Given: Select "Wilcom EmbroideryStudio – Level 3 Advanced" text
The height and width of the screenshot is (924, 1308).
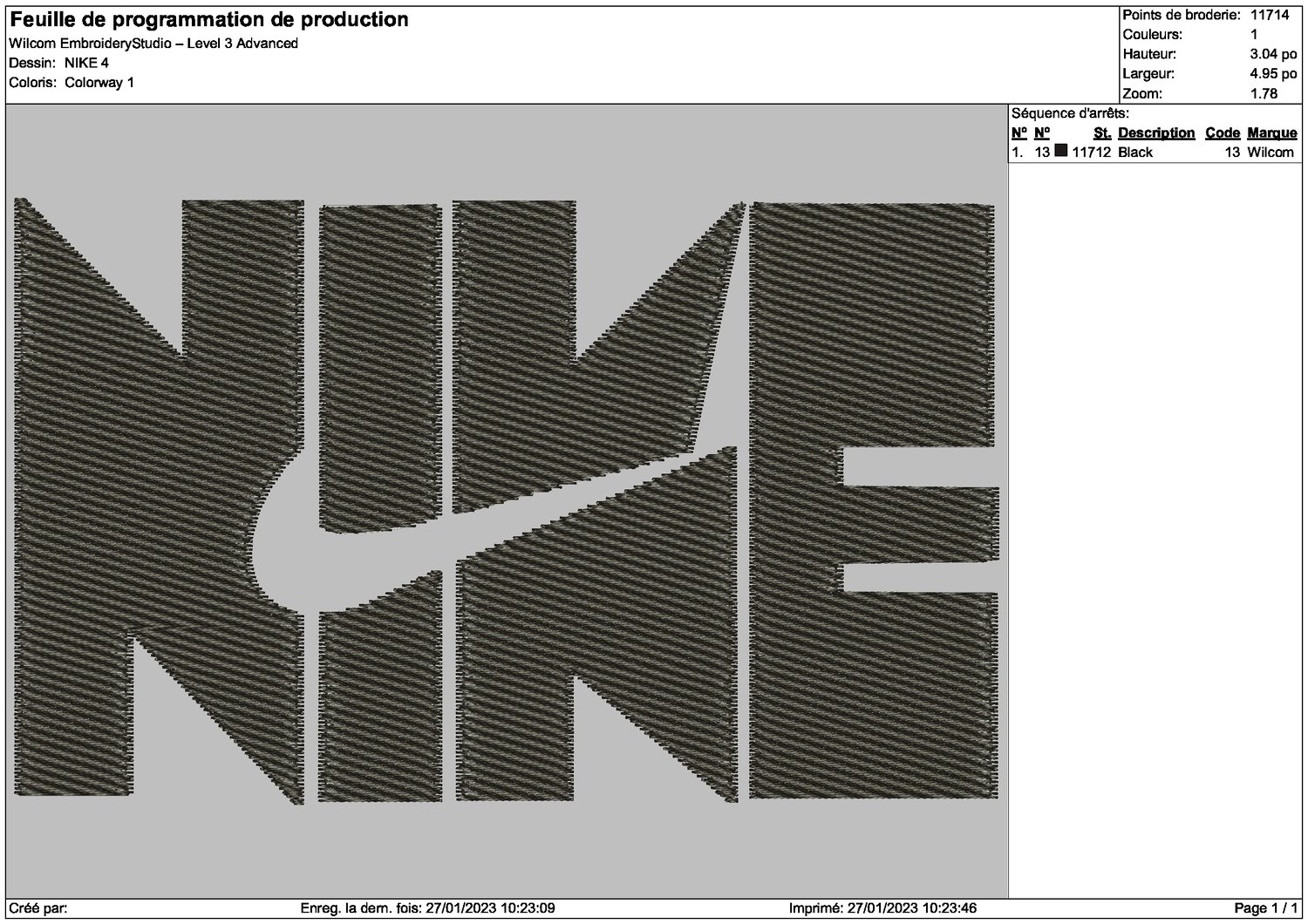Looking at the screenshot, I should coord(153,44).
